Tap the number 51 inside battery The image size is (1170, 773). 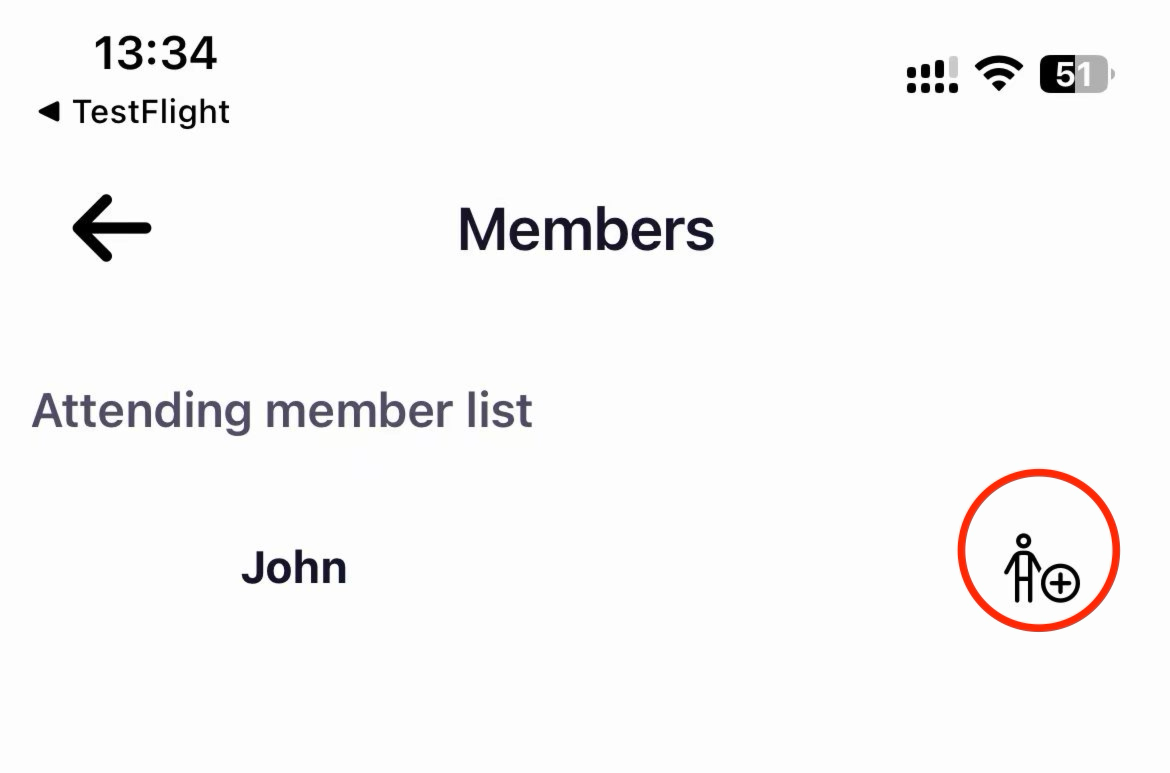1073,75
